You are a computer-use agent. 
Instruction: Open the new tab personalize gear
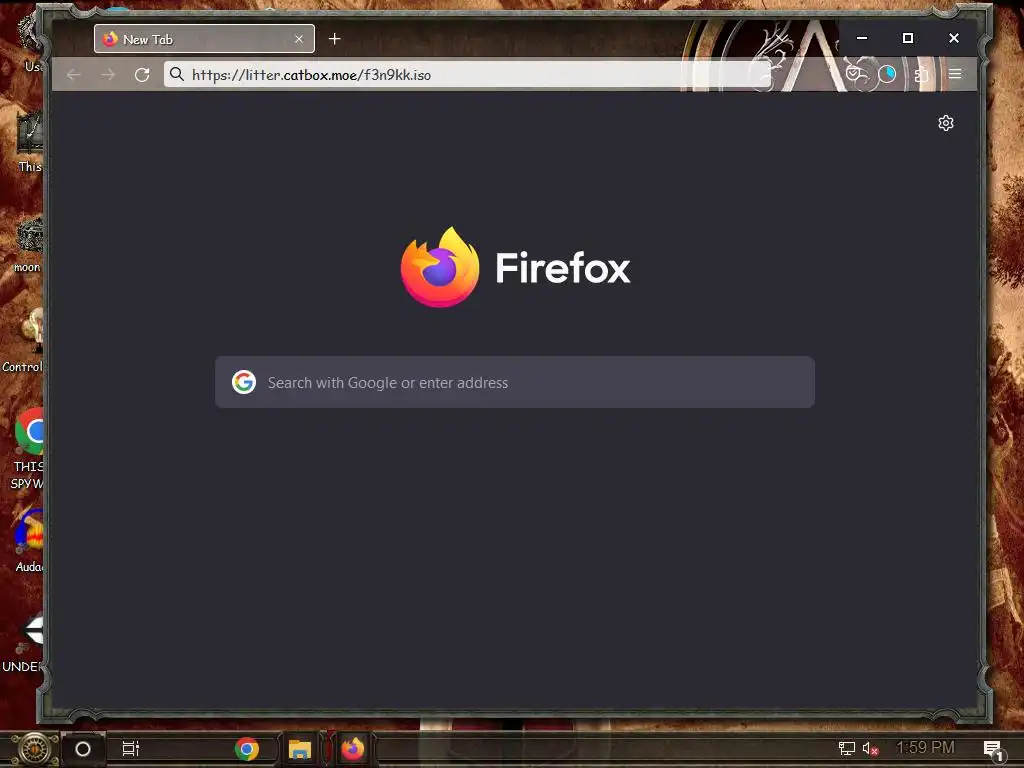click(x=946, y=123)
